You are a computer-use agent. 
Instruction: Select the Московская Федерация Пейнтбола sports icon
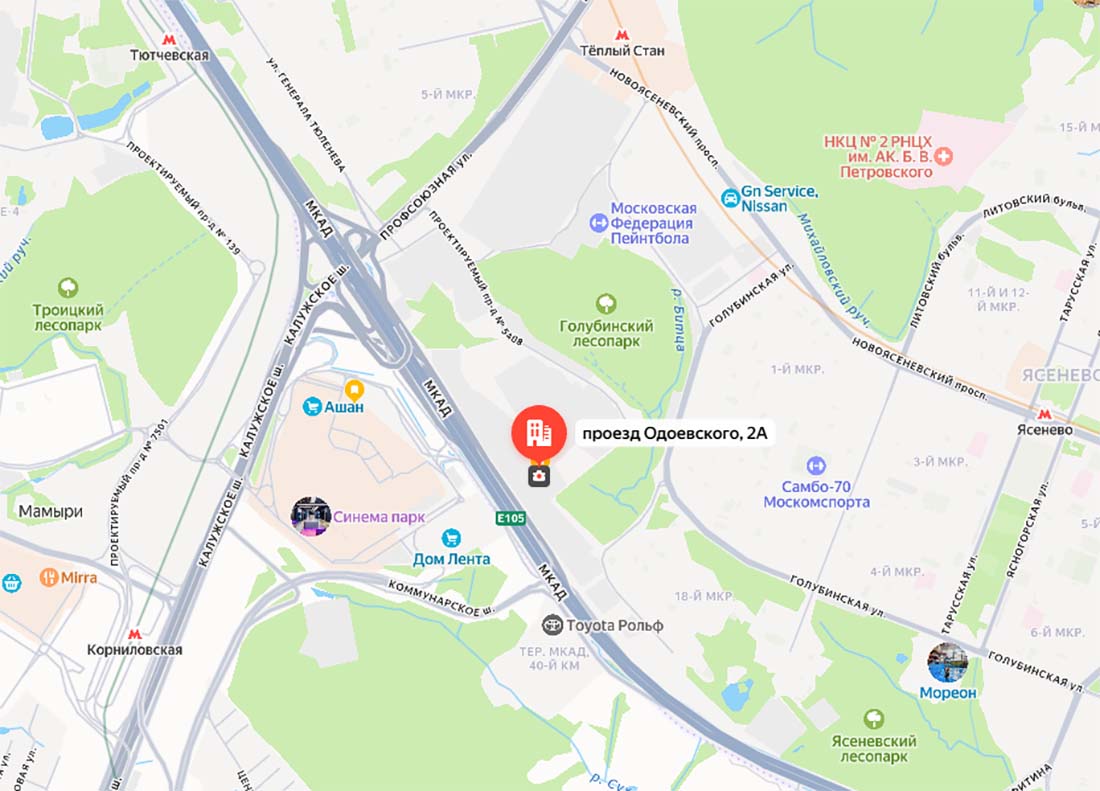[598, 223]
